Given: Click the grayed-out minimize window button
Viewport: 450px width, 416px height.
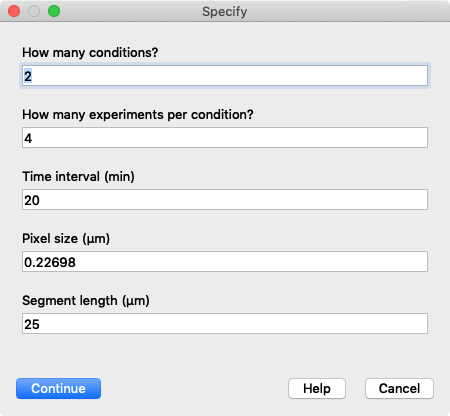Looking at the screenshot, I should pyautogui.click(x=34, y=11).
